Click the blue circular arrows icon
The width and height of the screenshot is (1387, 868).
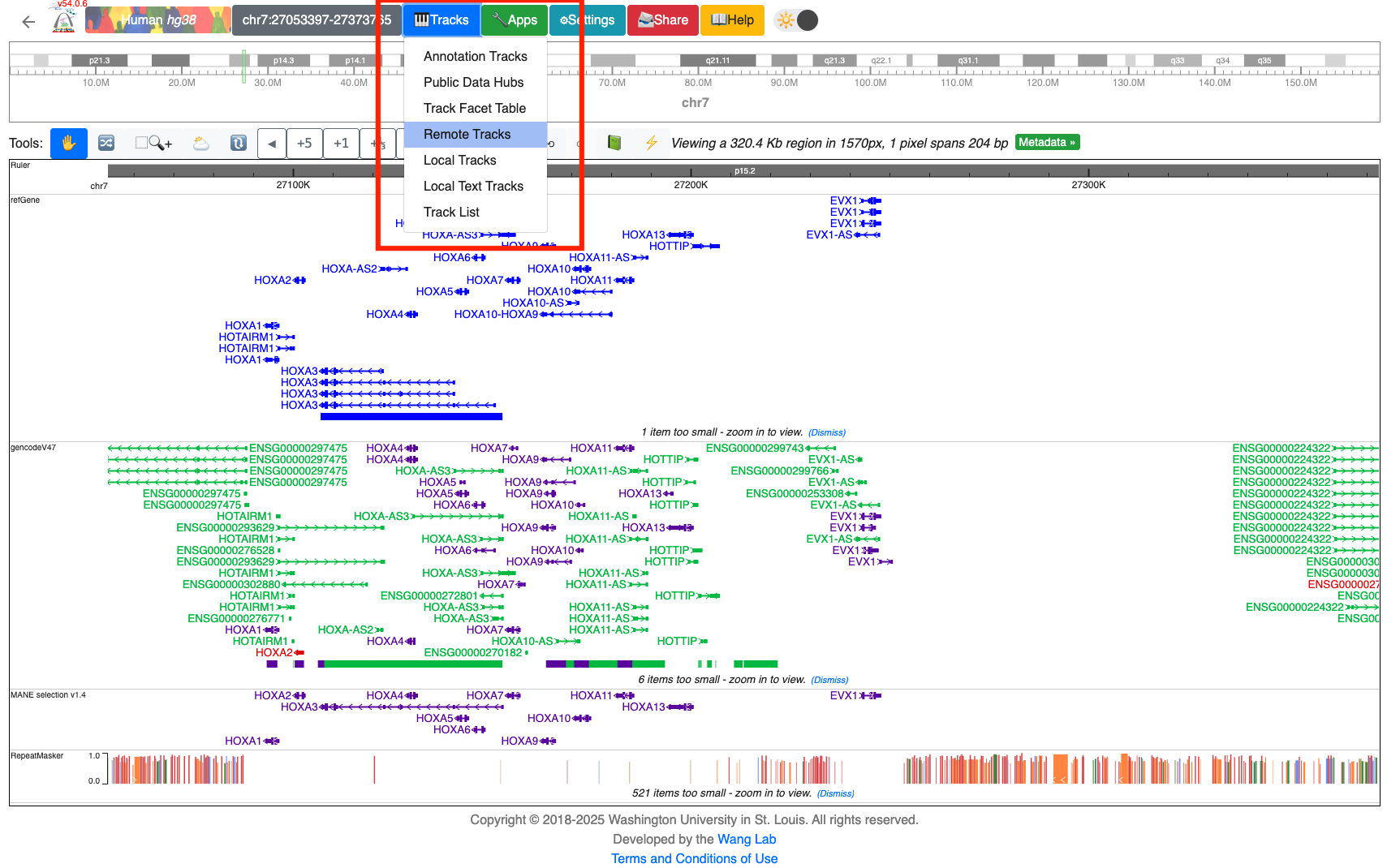click(x=238, y=144)
